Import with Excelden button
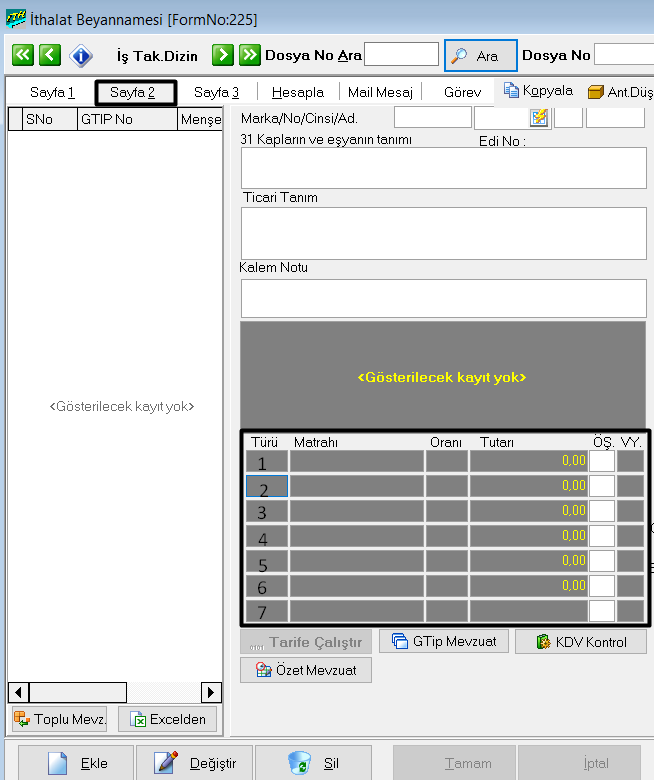654x780 pixels. (168, 719)
